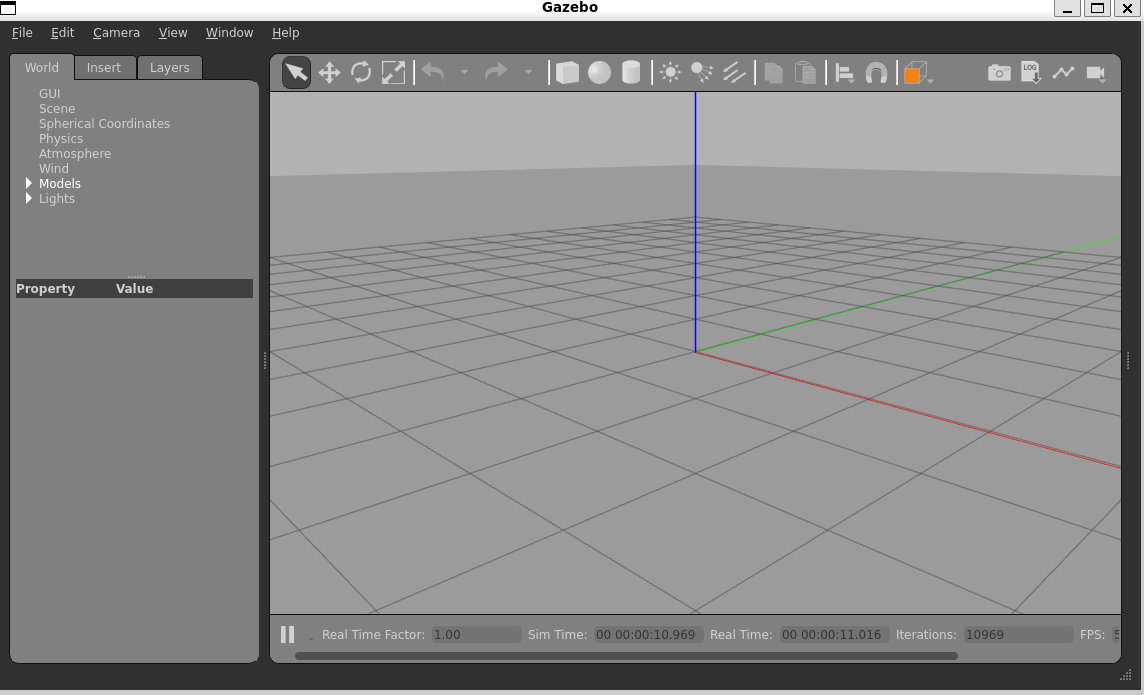This screenshot has width=1144, height=695.
Task: Open the Camera menu
Action: [116, 33]
